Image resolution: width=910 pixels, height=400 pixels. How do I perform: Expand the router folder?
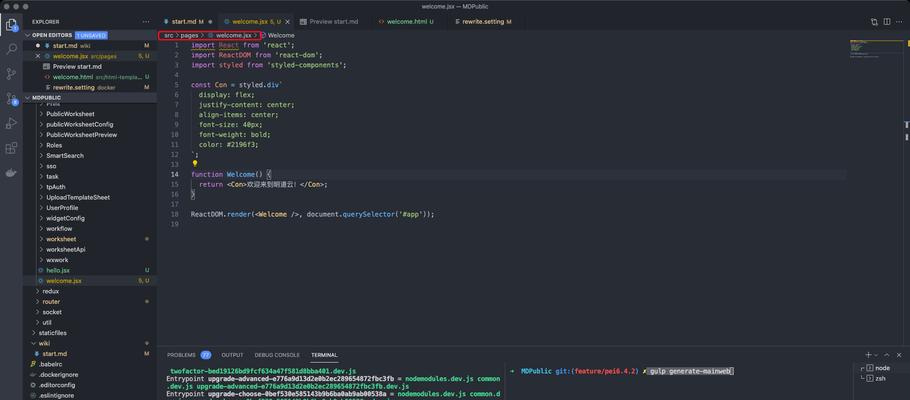51,301
